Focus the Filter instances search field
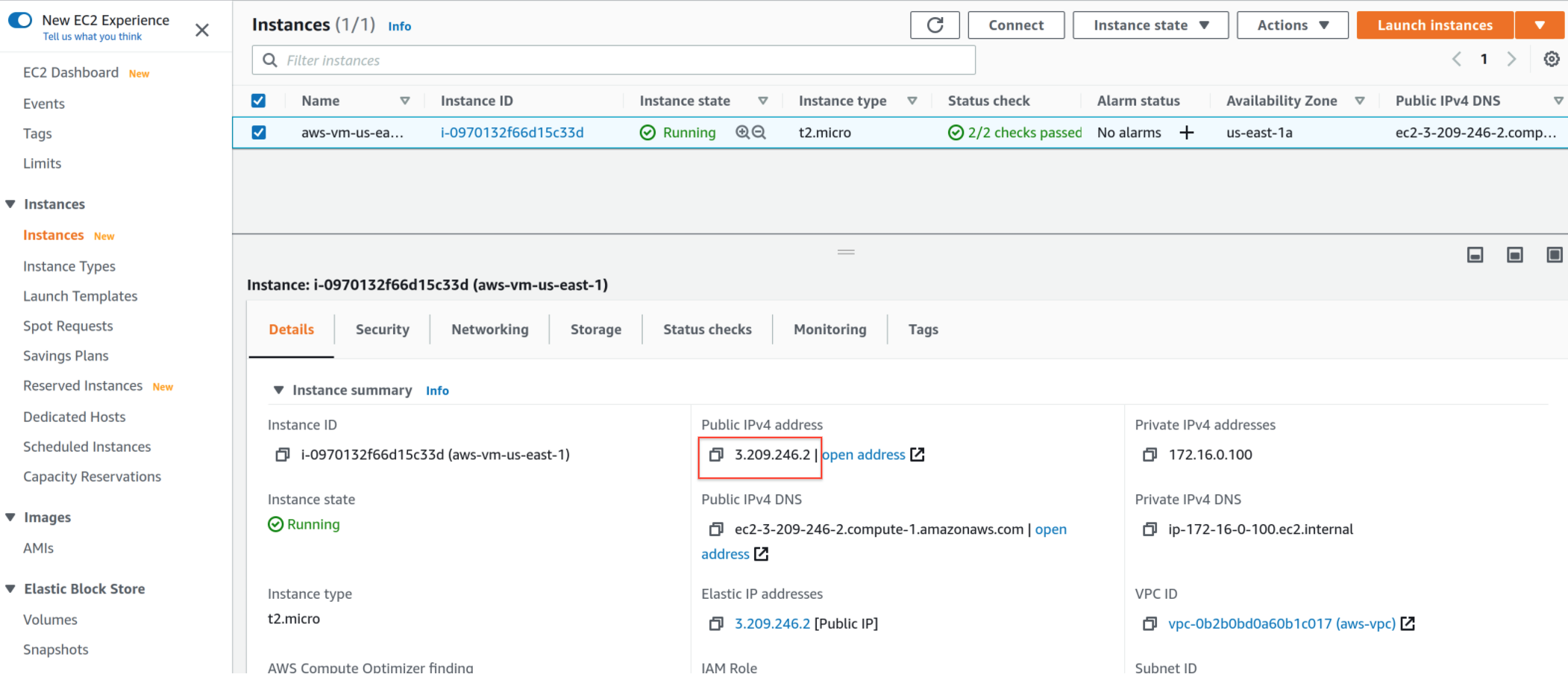Viewport: 1568px width, 683px height. pyautogui.click(x=614, y=60)
